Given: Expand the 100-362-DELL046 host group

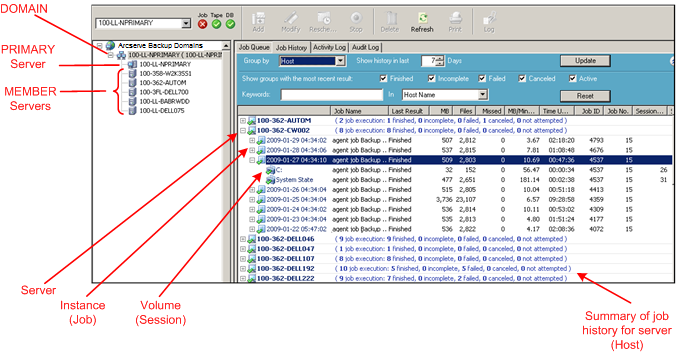Looking at the screenshot, I should point(243,239).
